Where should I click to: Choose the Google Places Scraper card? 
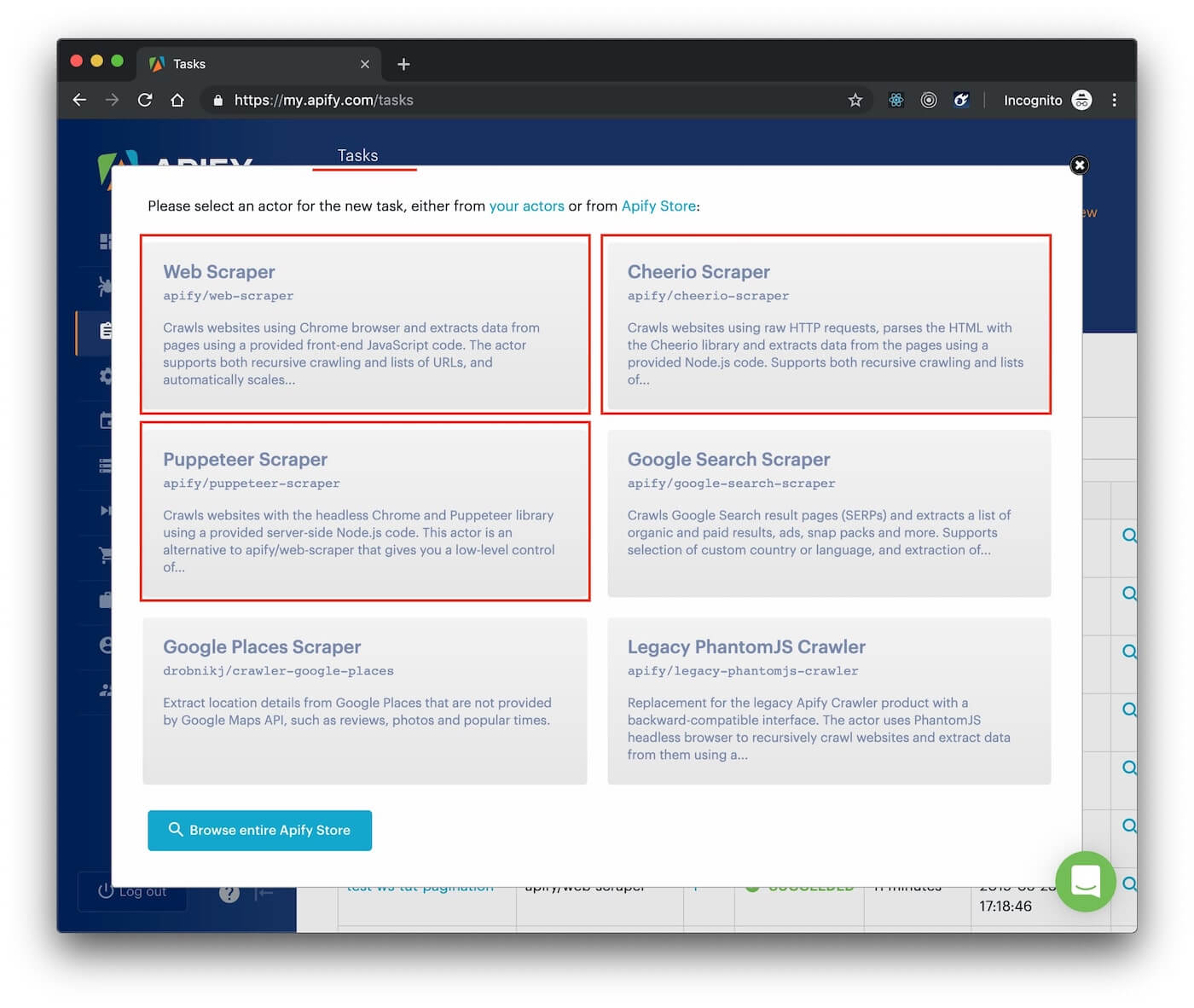pyautogui.click(x=365, y=701)
